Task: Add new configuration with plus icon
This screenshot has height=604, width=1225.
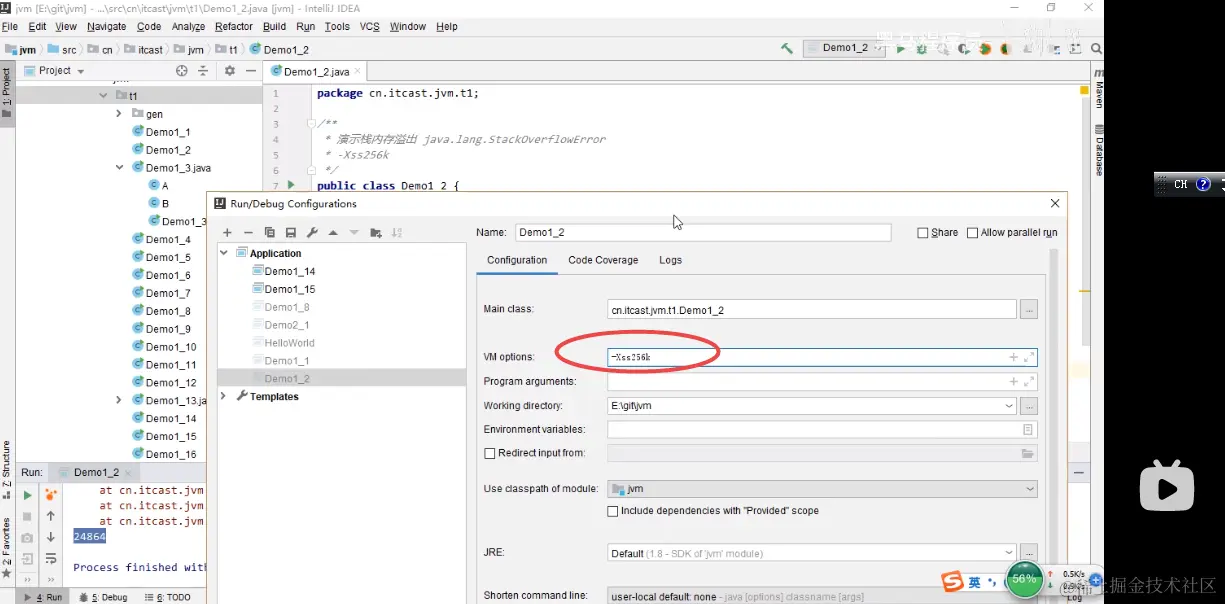Action: point(227,233)
